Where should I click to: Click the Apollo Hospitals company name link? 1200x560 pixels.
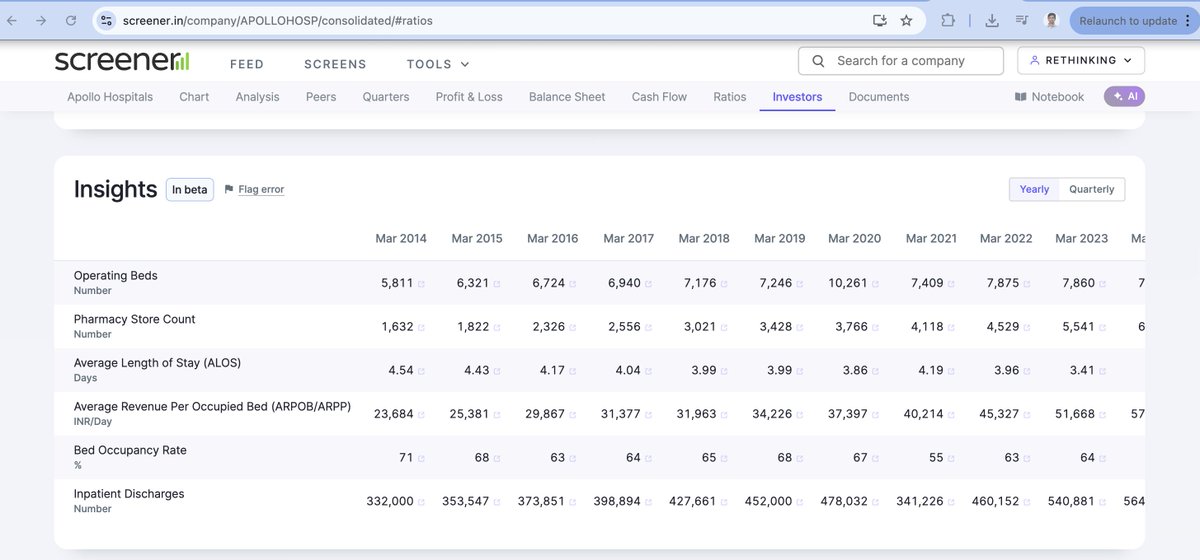tap(110, 97)
